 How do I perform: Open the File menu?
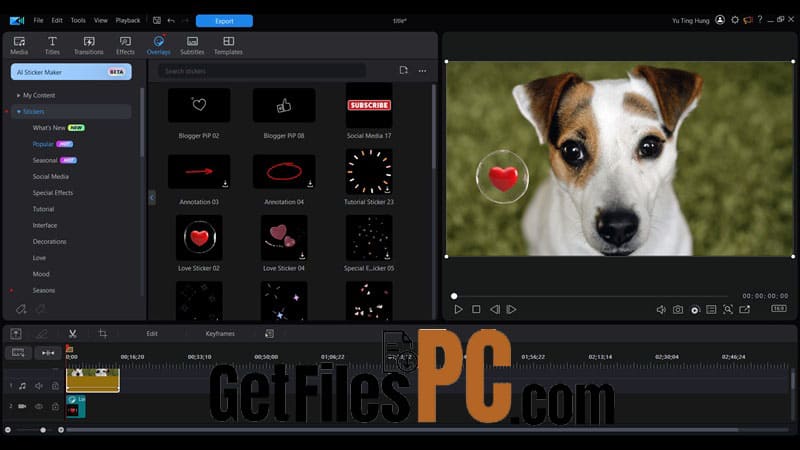coord(38,20)
